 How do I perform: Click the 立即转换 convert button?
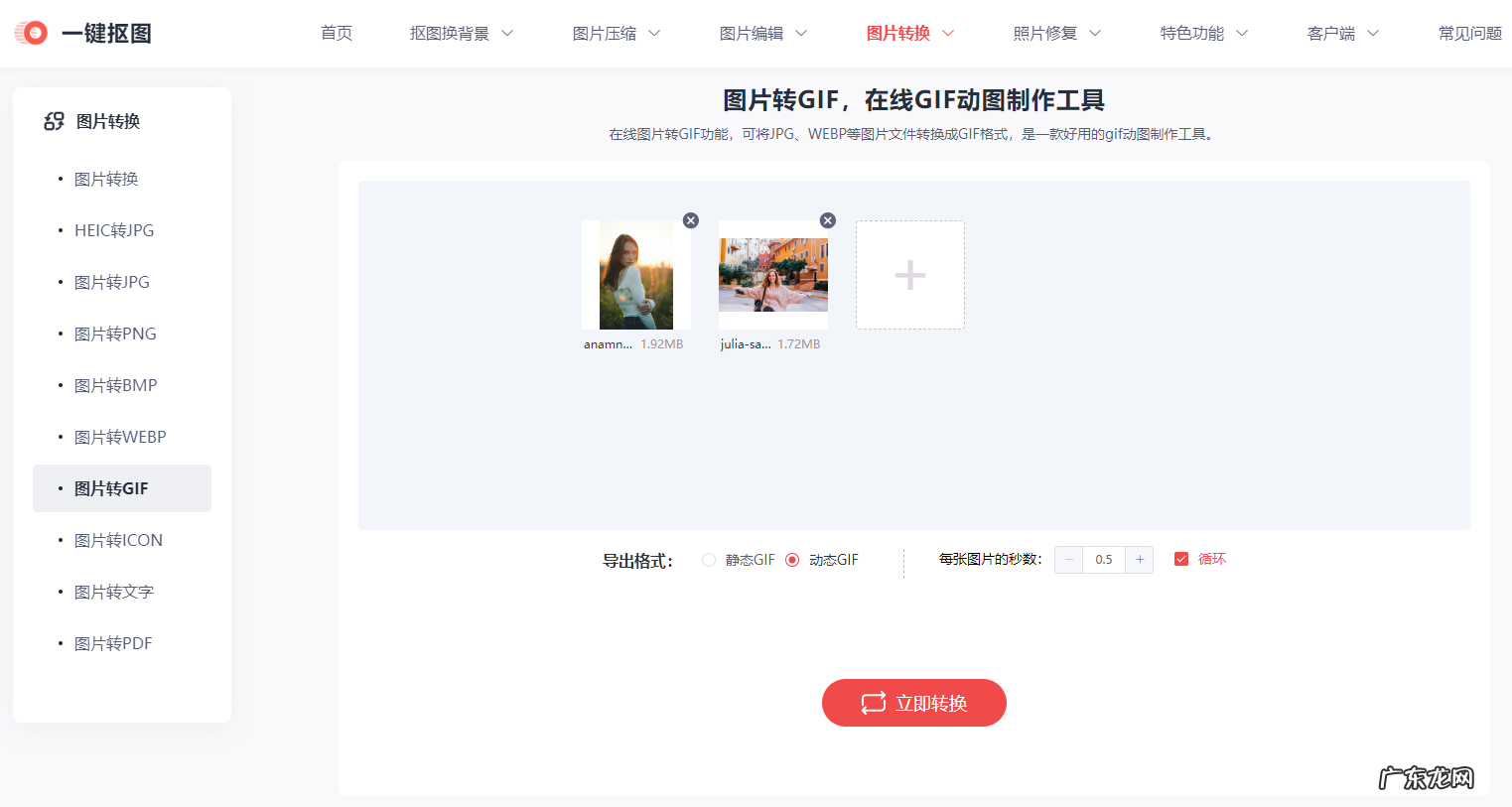(913, 703)
